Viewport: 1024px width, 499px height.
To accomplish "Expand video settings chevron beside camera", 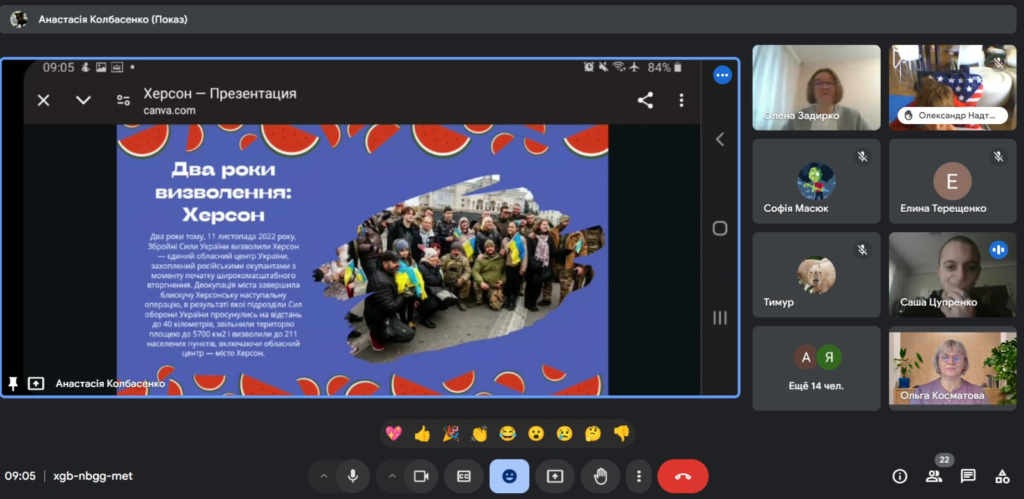I will click(392, 476).
